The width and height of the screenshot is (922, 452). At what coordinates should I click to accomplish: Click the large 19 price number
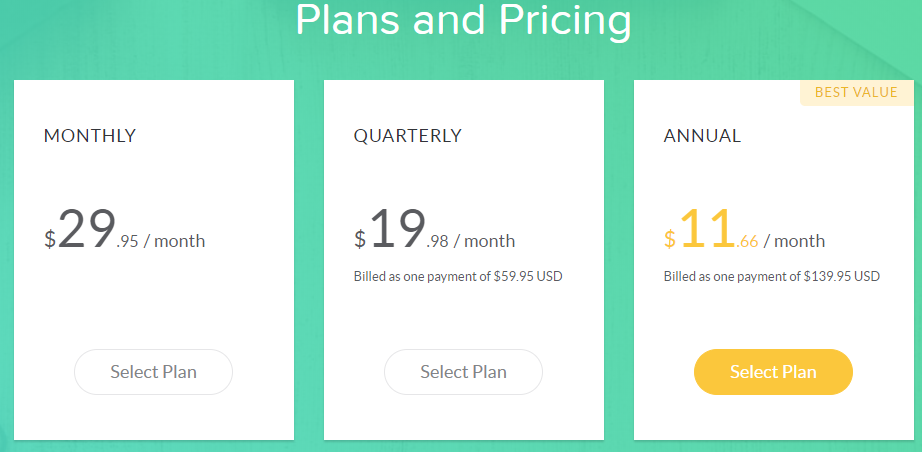(x=397, y=230)
